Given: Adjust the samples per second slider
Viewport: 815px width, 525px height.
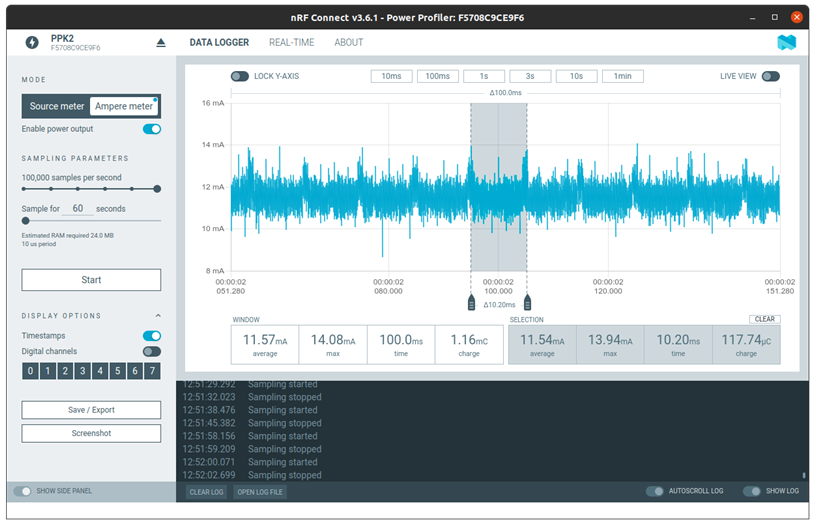Looking at the screenshot, I should [157, 189].
